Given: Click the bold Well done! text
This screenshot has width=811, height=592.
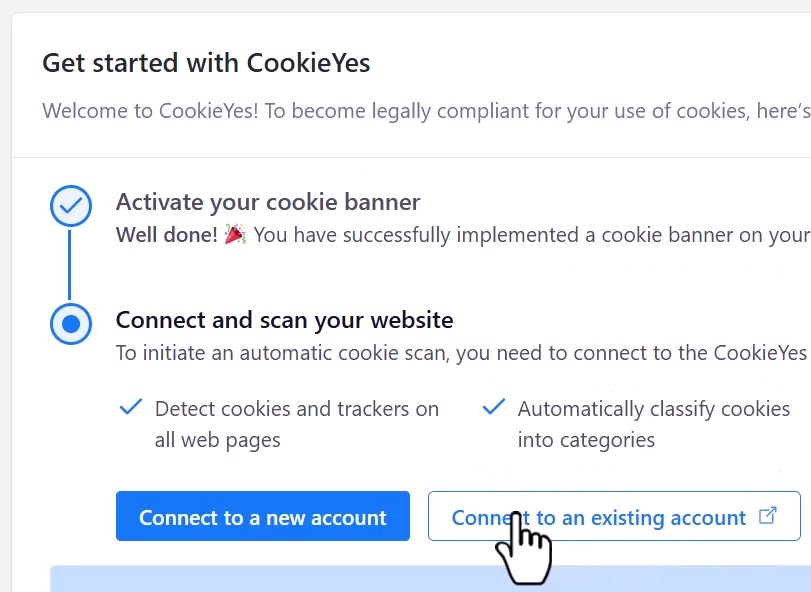Looking at the screenshot, I should tap(166, 235).
